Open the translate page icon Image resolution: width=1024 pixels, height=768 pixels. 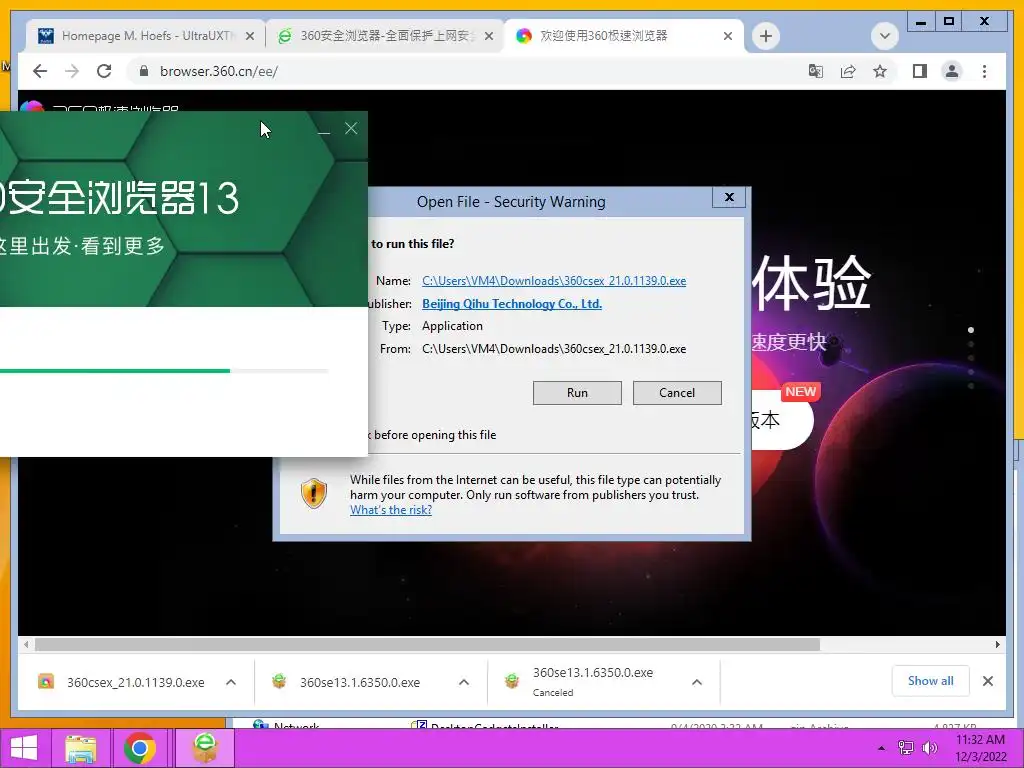coord(816,71)
